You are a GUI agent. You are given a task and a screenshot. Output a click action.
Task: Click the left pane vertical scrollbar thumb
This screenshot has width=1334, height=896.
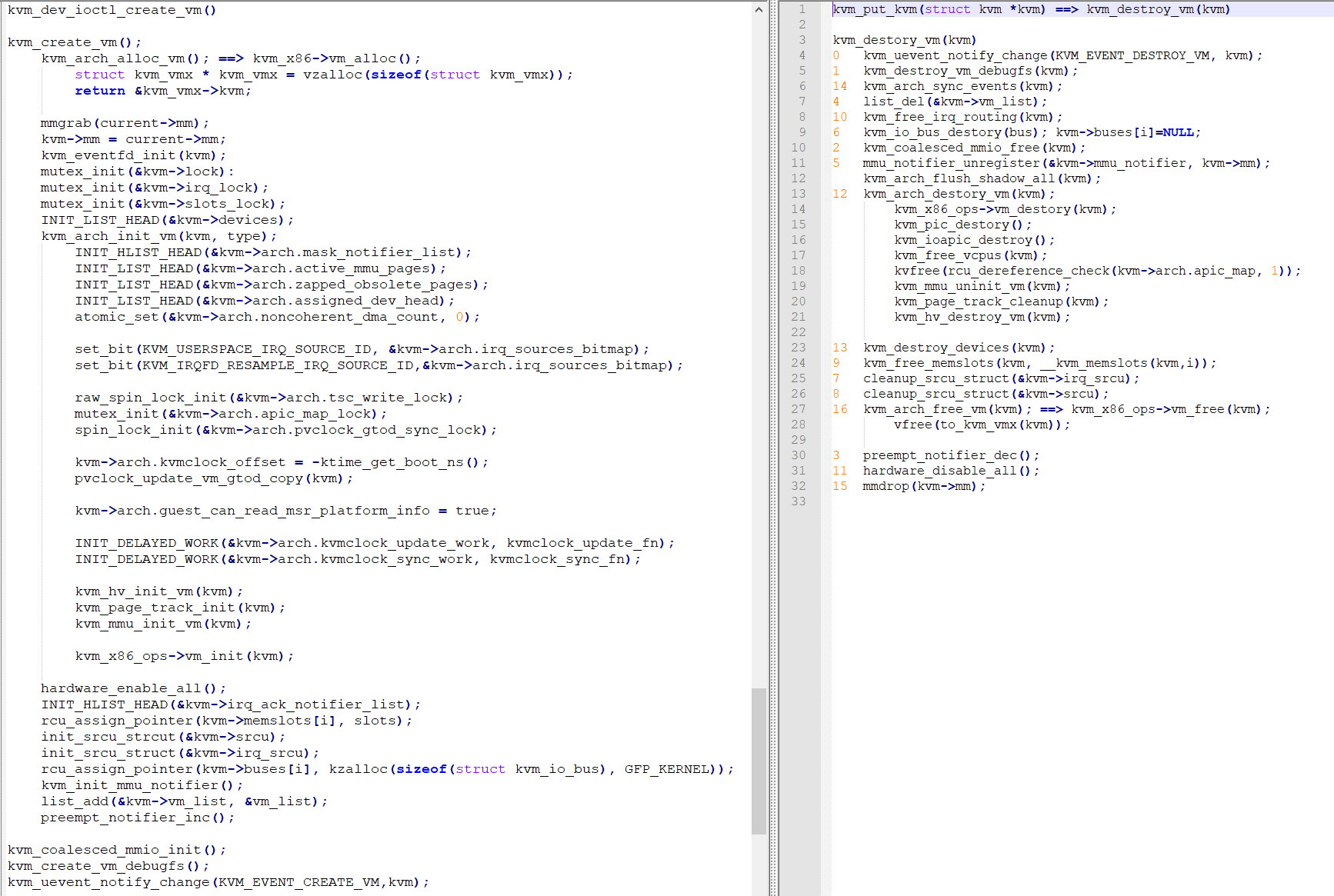(759, 760)
